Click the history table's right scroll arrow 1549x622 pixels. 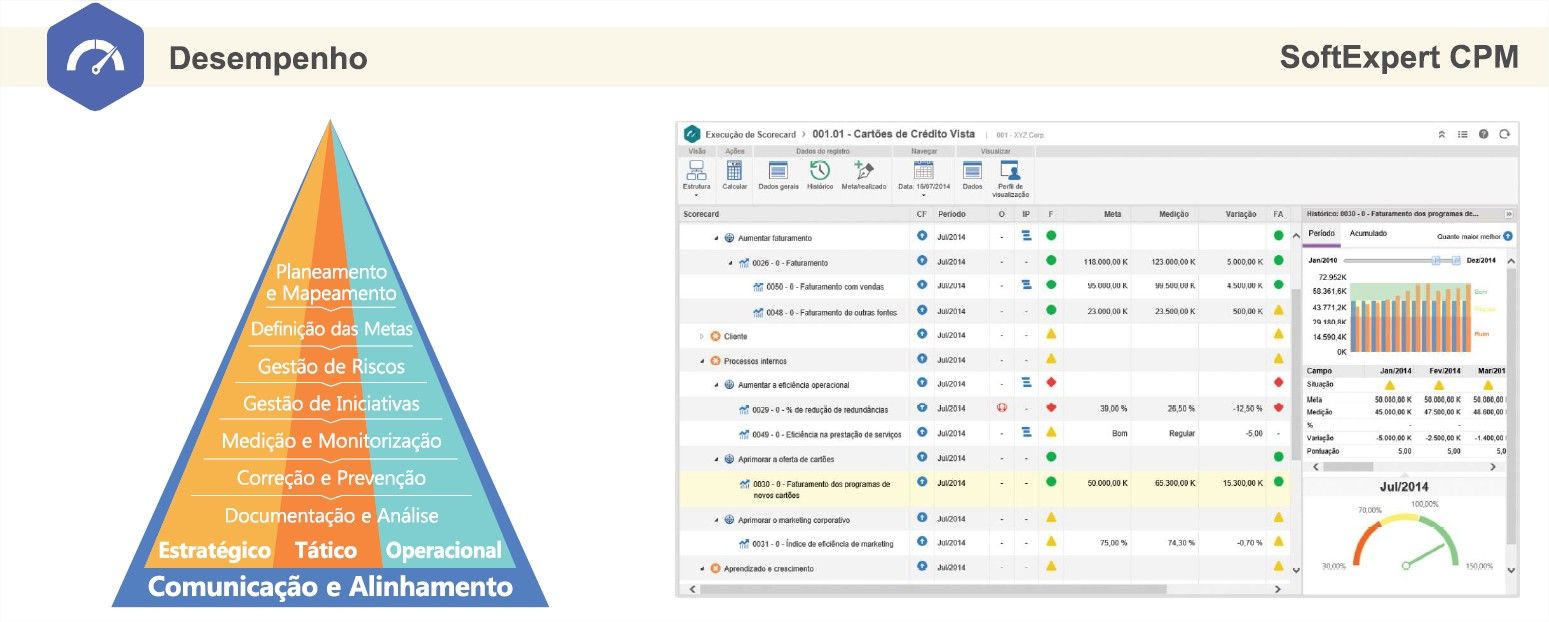[x=1492, y=466]
